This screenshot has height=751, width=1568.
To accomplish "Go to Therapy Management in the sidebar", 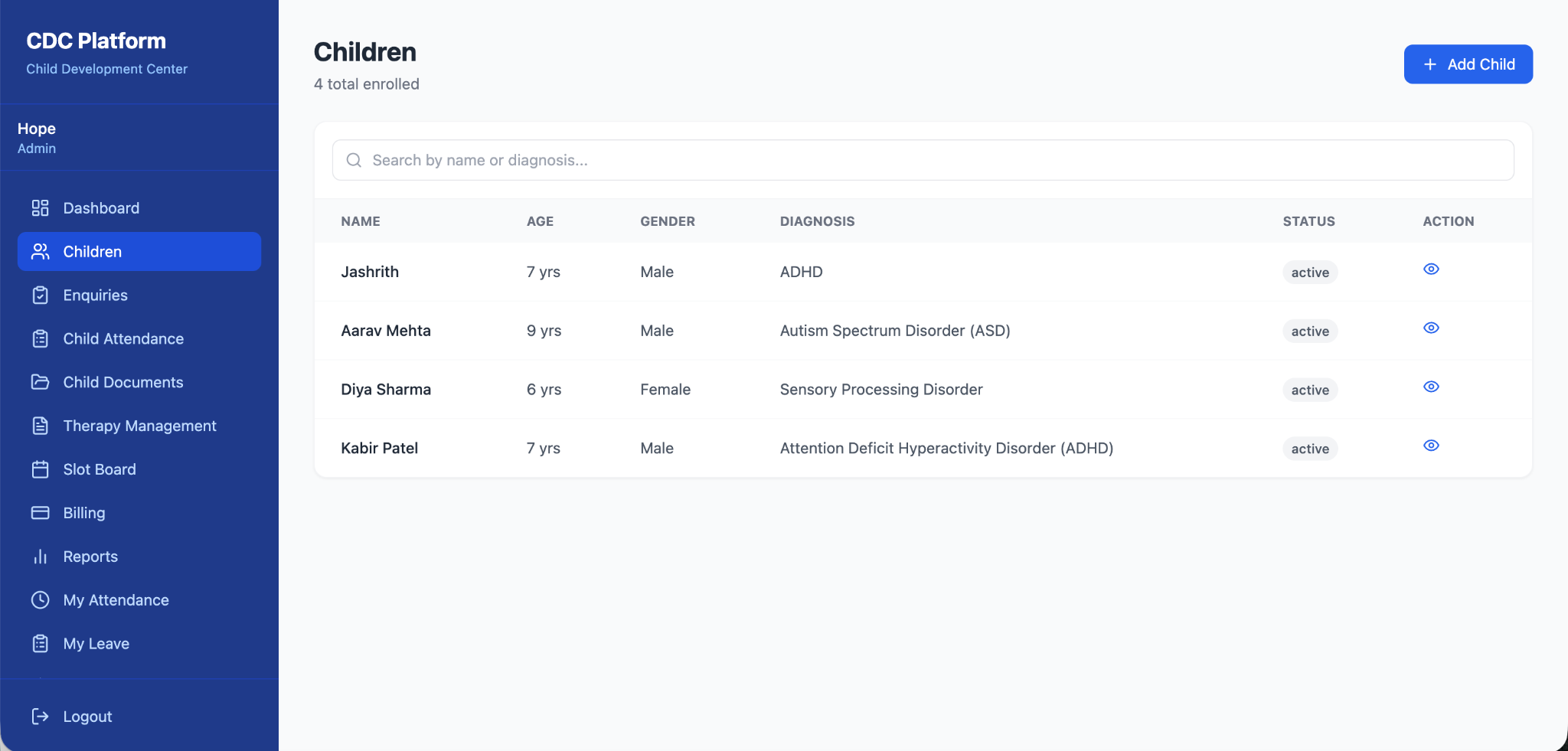I will [139, 426].
